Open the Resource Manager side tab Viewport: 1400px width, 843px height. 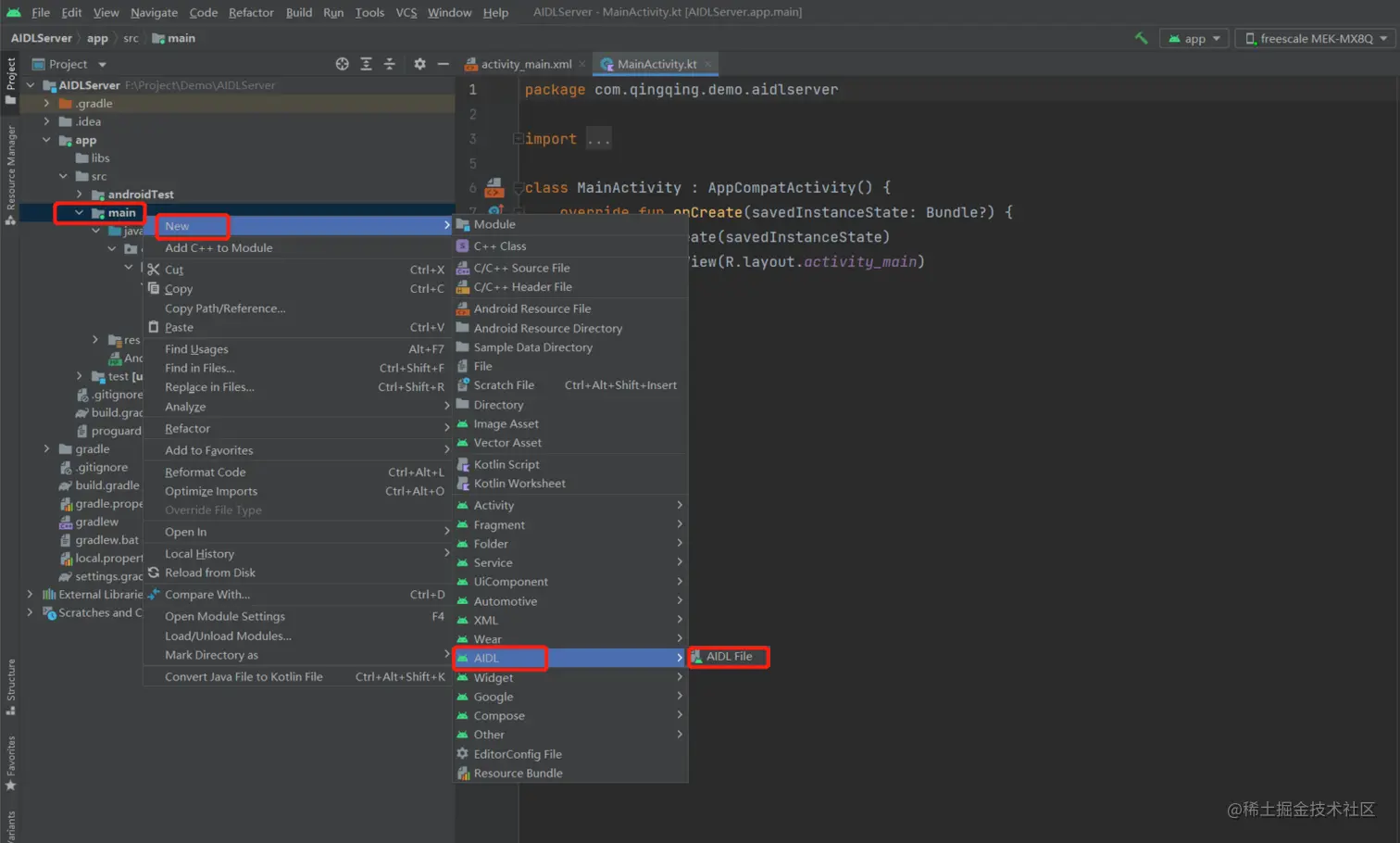(x=10, y=174)
